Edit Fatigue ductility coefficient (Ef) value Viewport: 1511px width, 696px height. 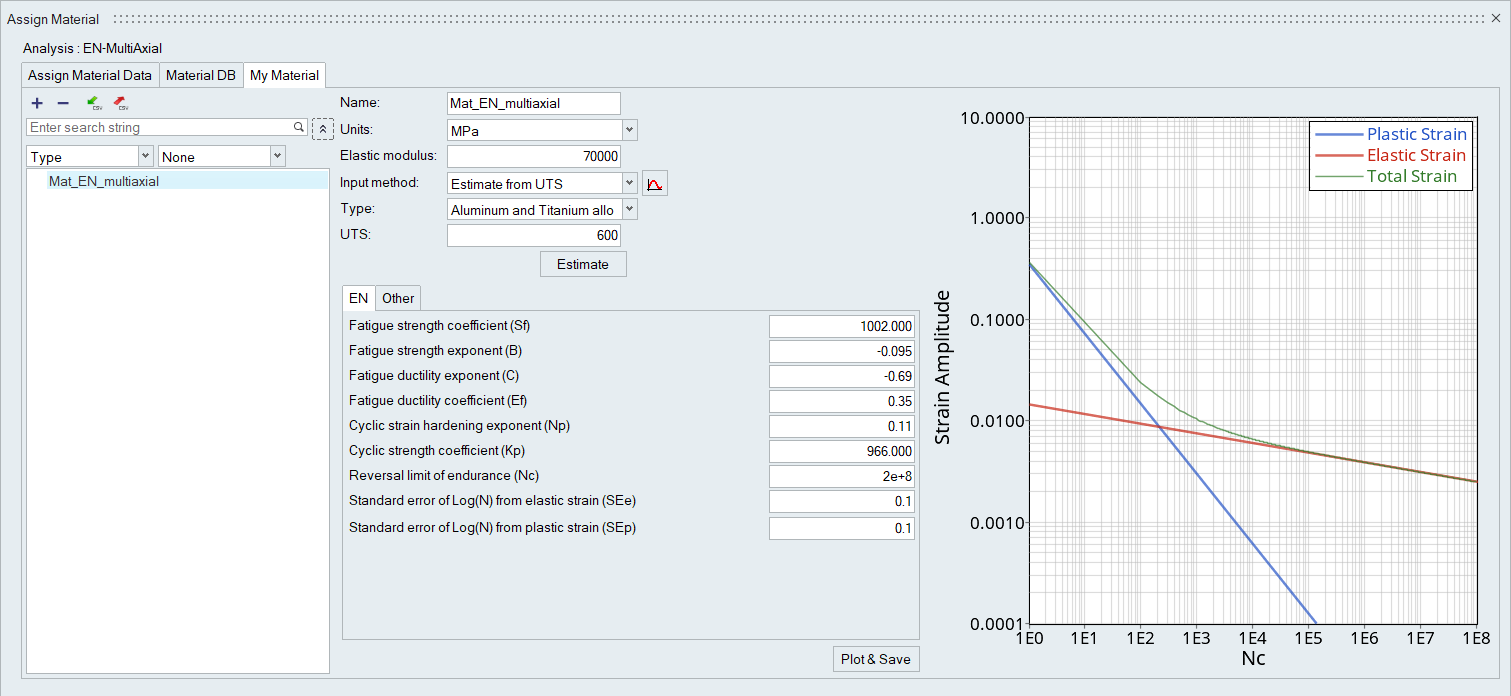pyautogui.click(x=842, y=401)
